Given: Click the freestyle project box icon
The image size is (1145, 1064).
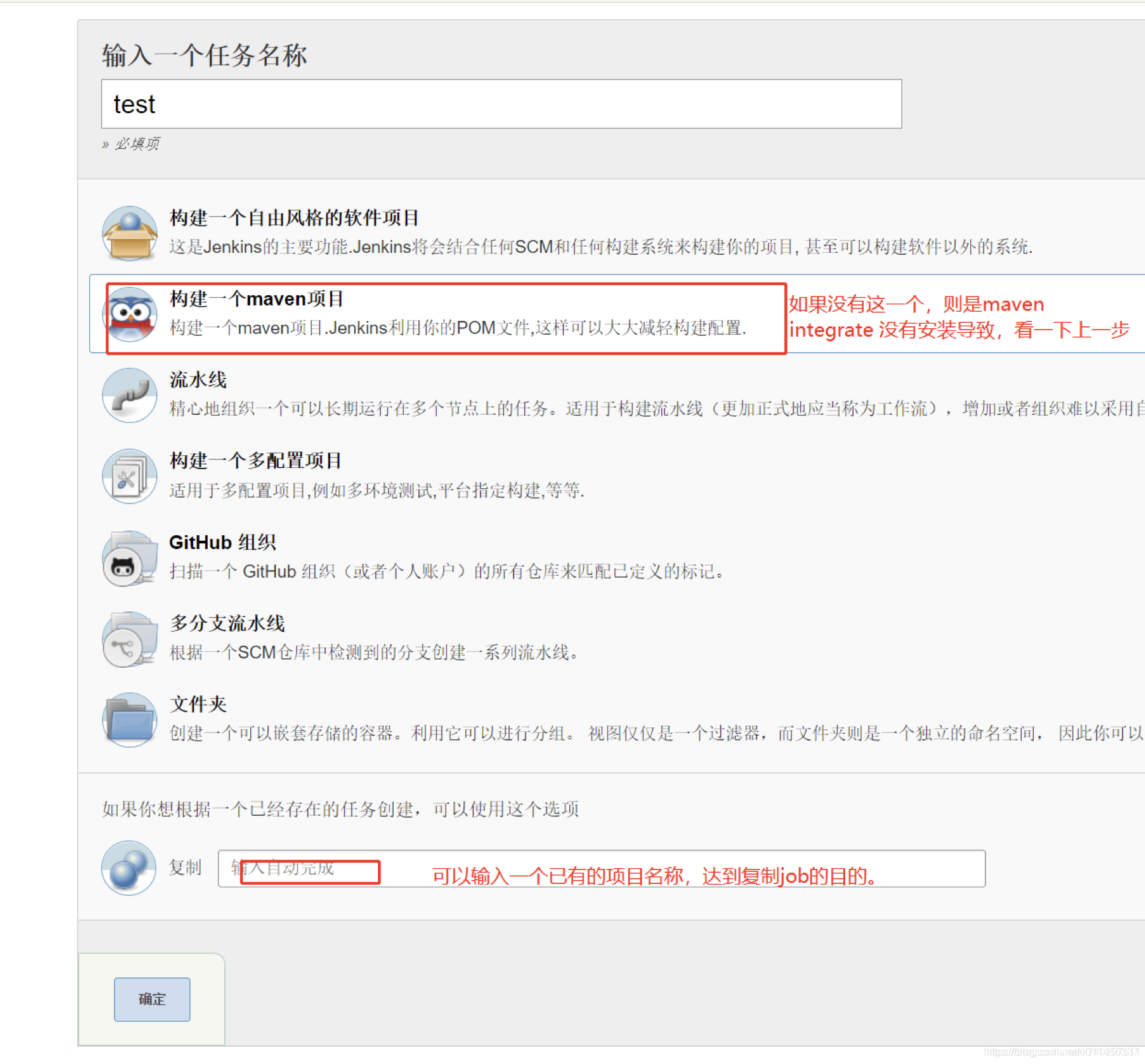Looking at the screenshot, I should tap(130, 232).
